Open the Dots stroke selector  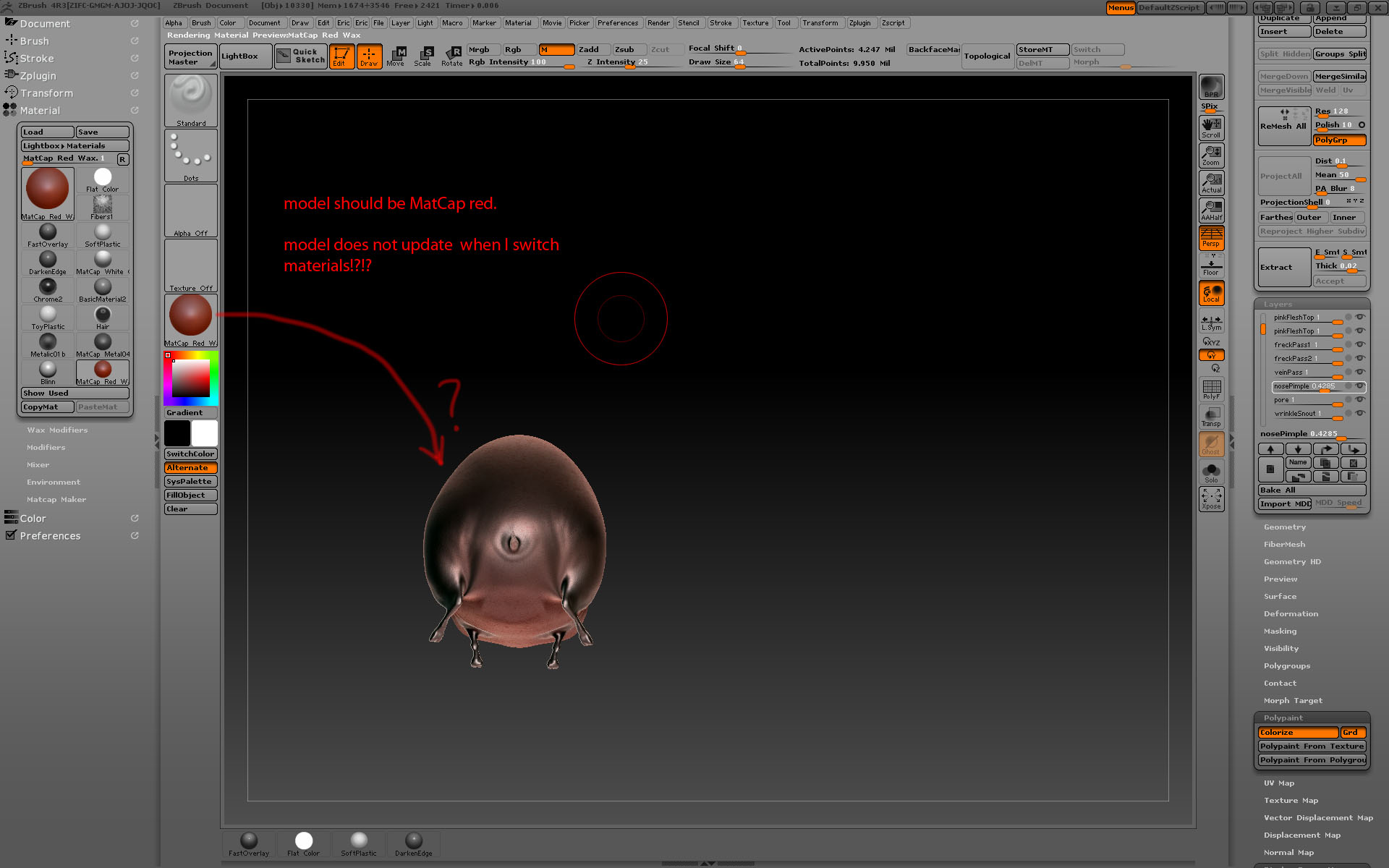[x=191, y=156]
